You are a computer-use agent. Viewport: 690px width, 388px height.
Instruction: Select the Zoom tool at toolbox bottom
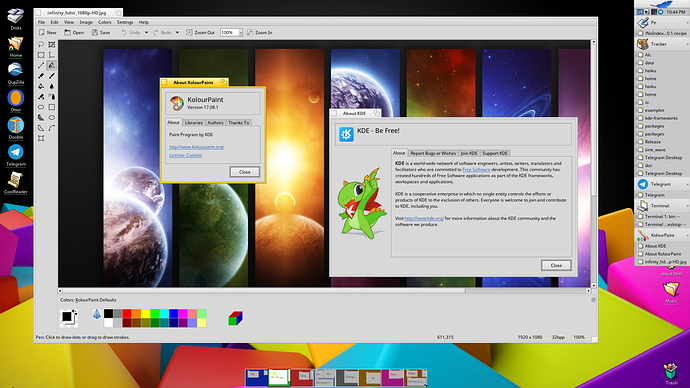[41, 139]
